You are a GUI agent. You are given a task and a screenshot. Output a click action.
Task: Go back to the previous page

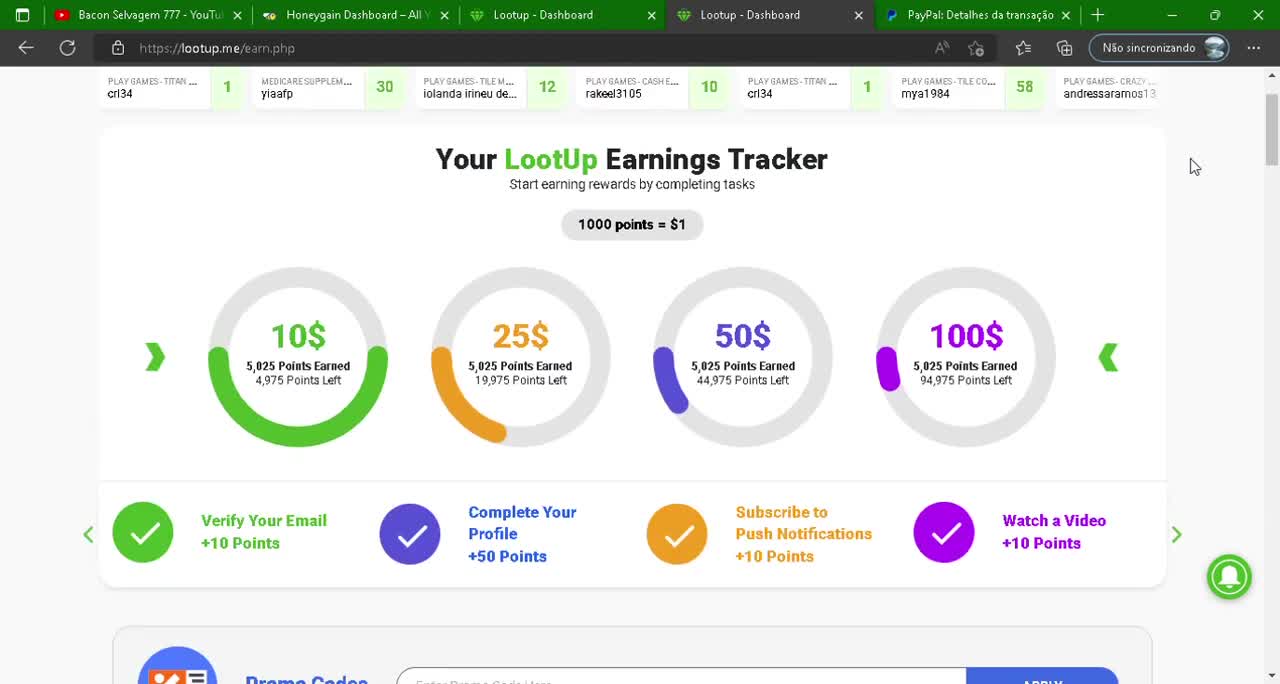26,48
